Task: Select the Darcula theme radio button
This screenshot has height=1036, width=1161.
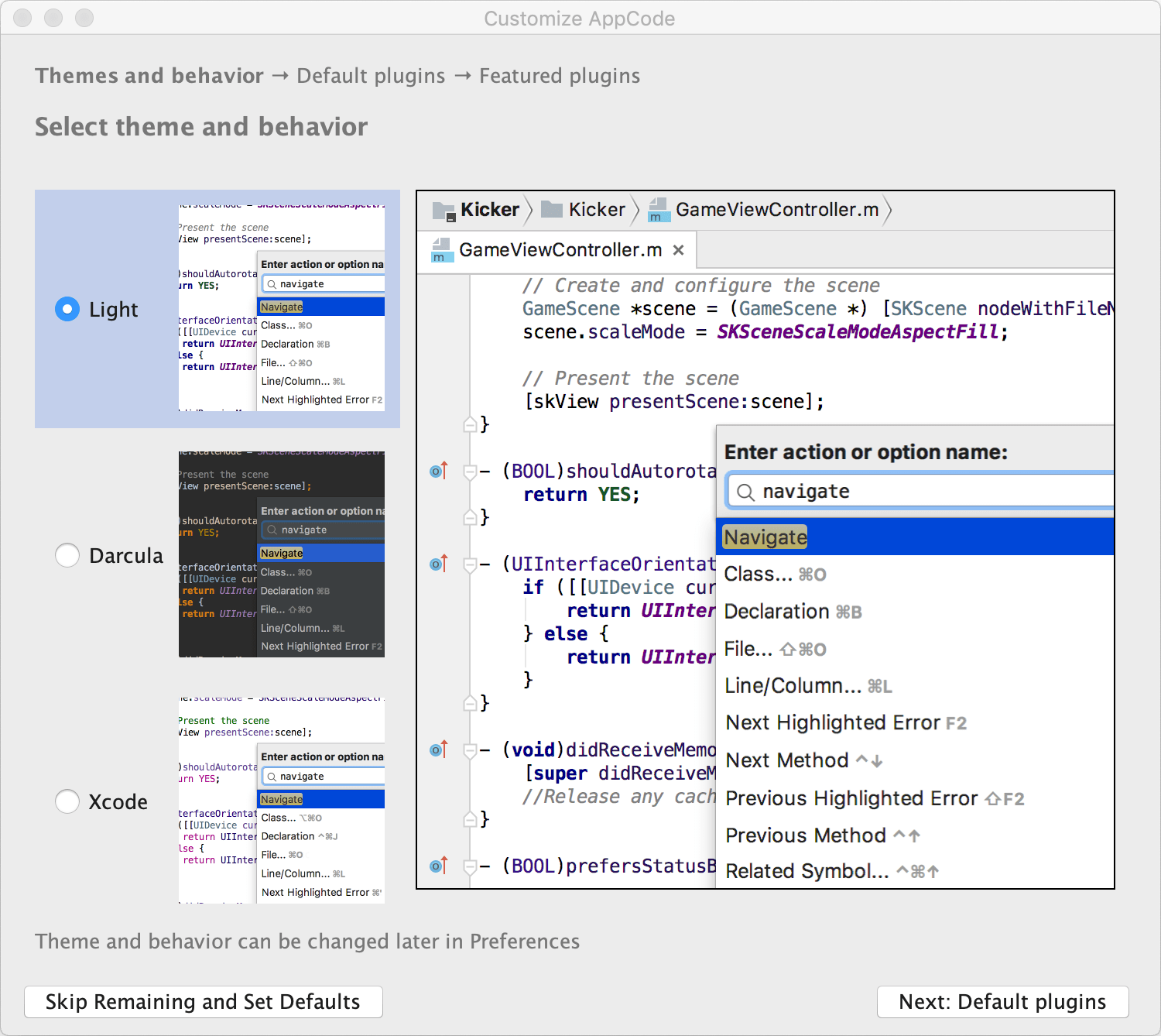Action: [x=67, y=555]
